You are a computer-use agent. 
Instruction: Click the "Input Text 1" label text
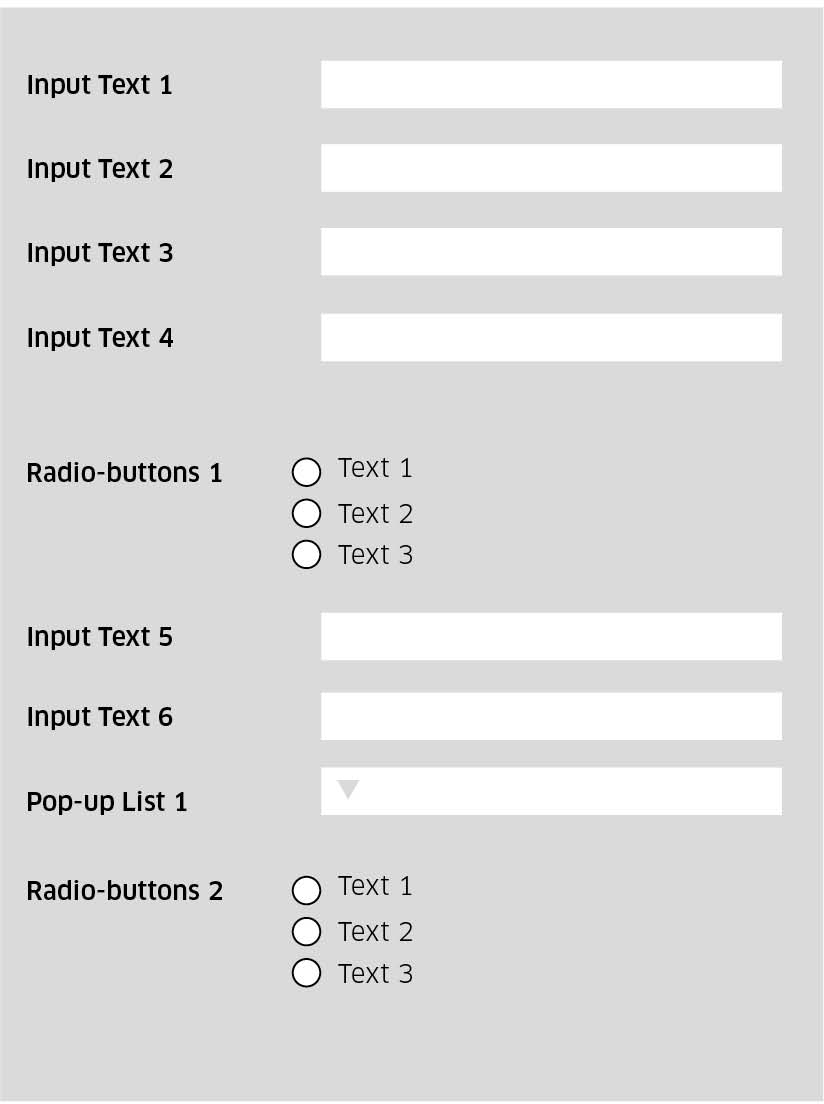[x=99, y=85]
